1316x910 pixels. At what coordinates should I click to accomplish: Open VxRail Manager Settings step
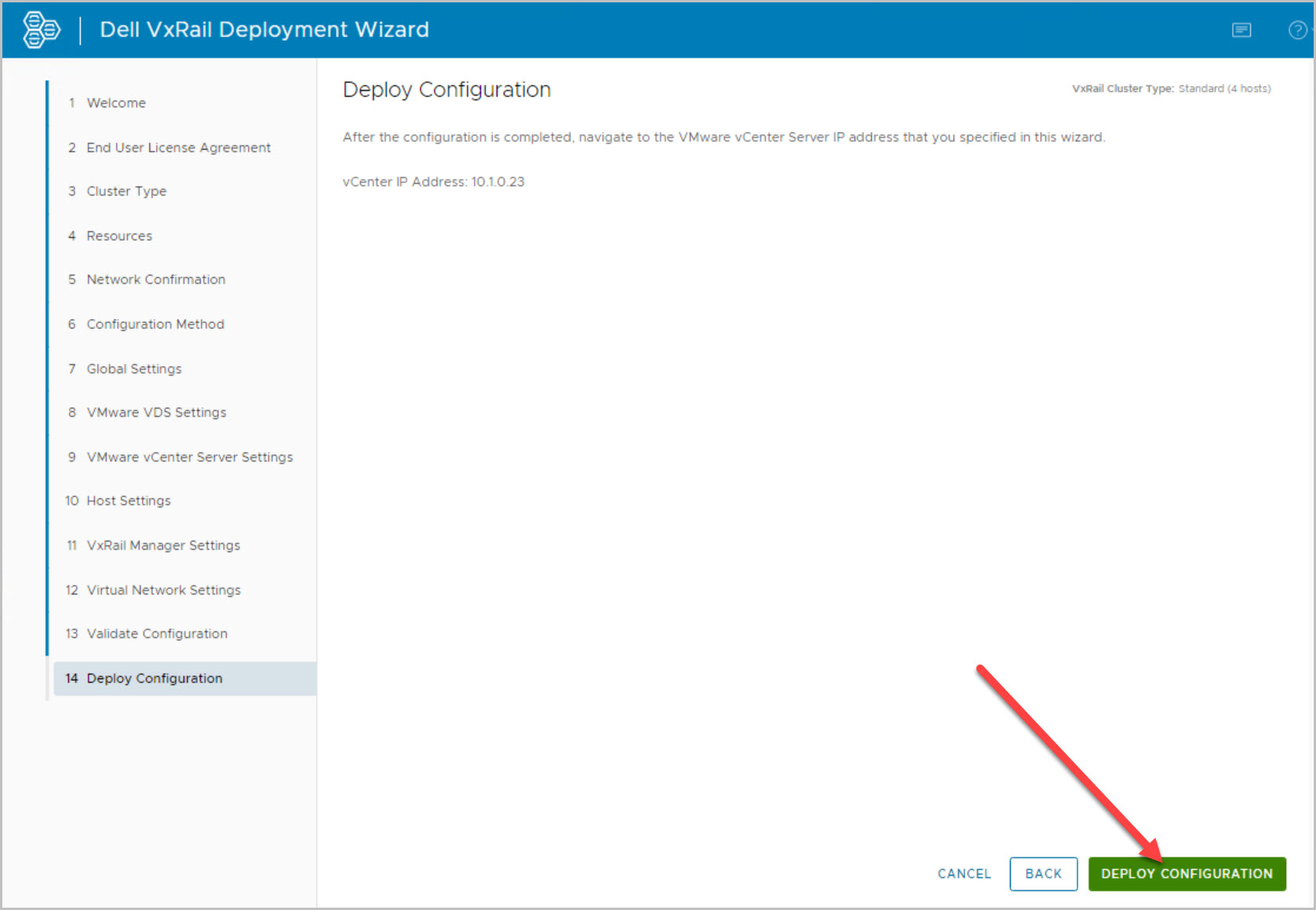click(163, 545)
